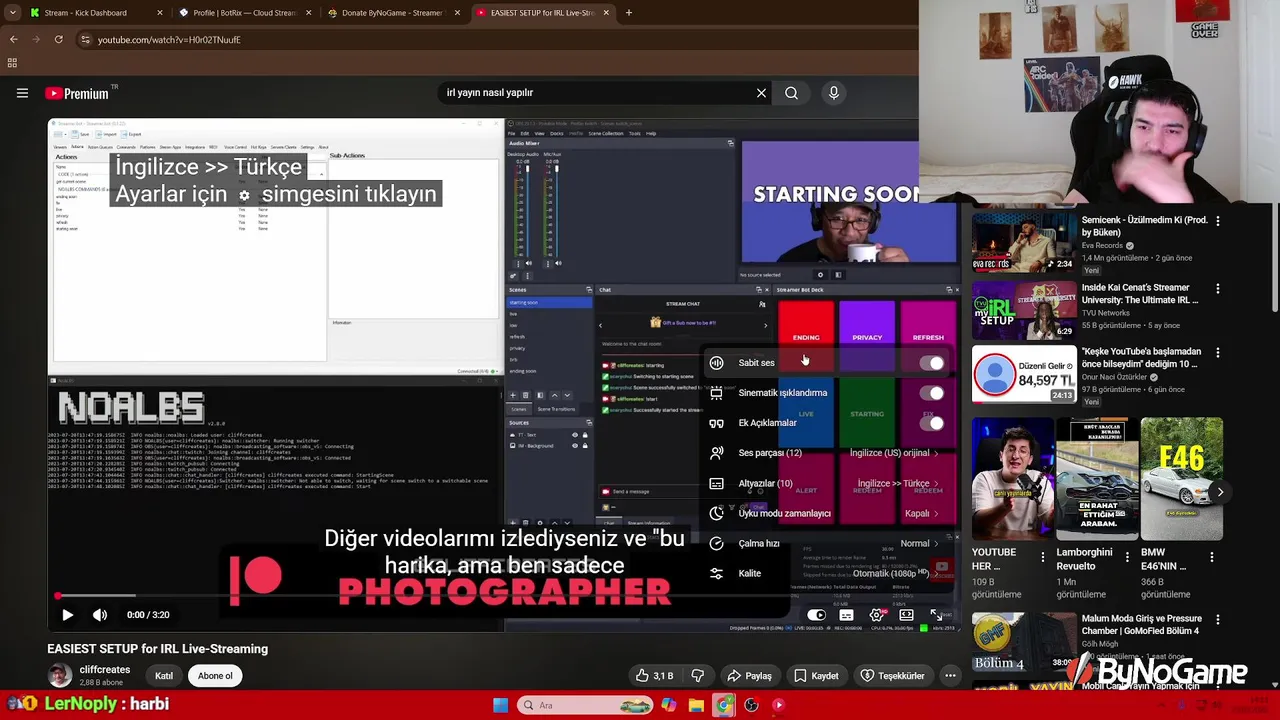The width and height of the screenshot is (1280, 720).
Task: Show next shorts with the shelf arrow
Action: point(1220,492)
